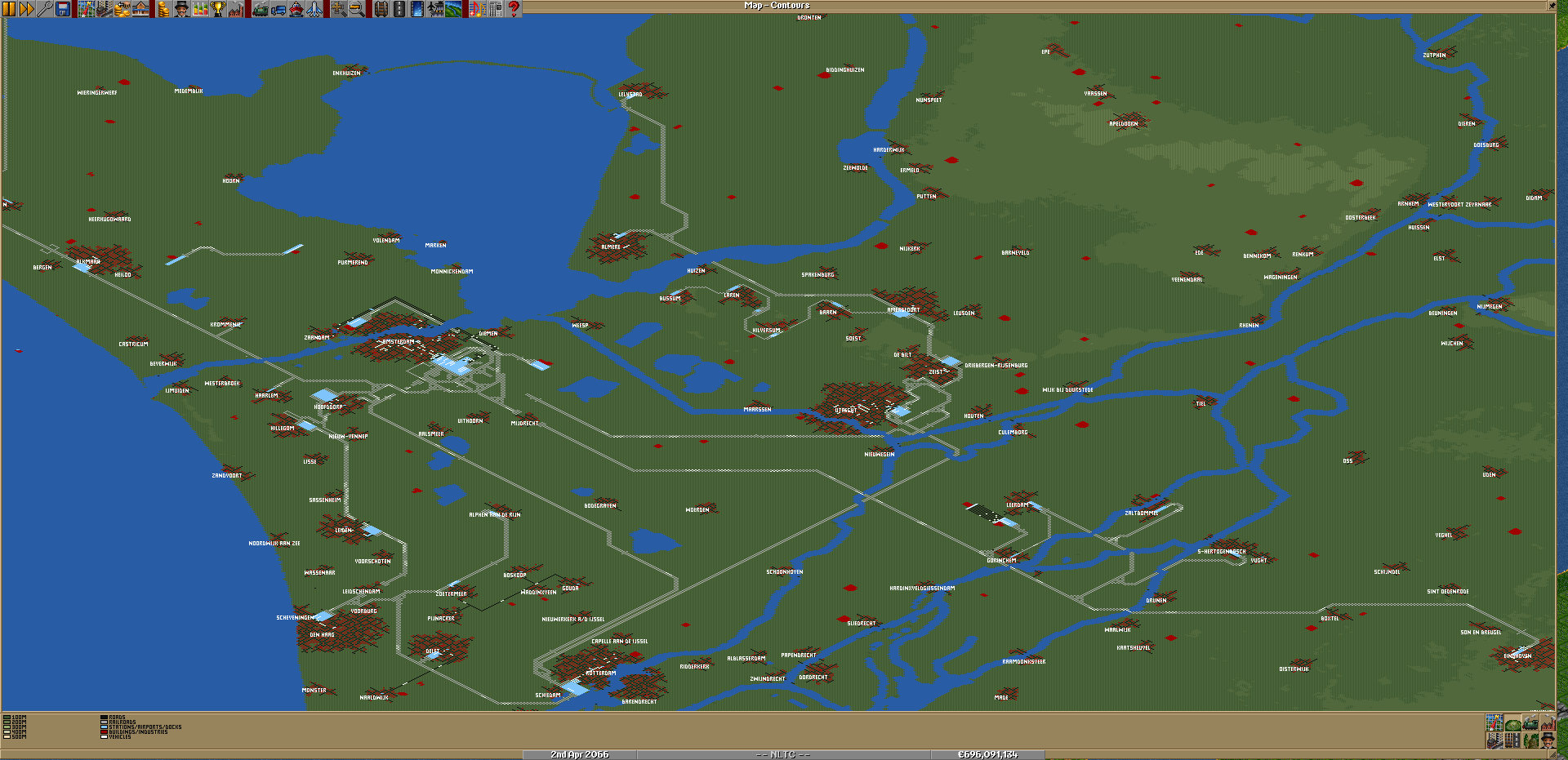Image resolution: width=1568 pixels, height=760 pixels.
Task: Open the railway construction tool
Action: pos(381,9)
